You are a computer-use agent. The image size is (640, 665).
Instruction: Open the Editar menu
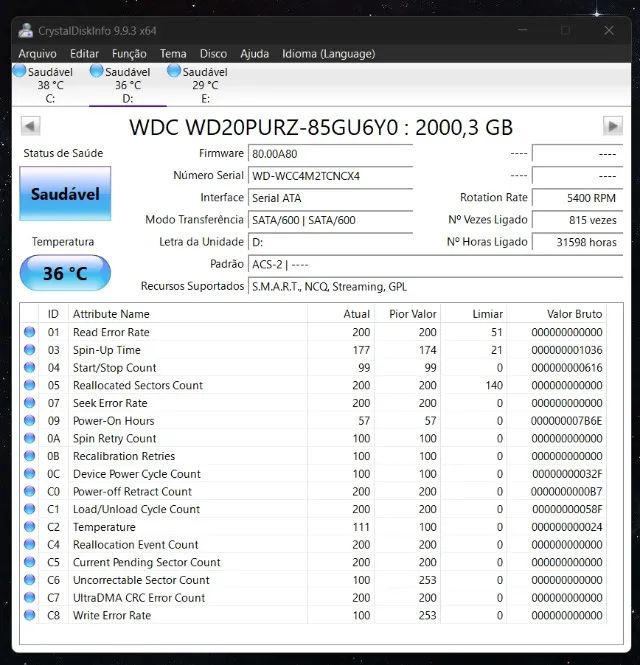click(x=84, y=54)
